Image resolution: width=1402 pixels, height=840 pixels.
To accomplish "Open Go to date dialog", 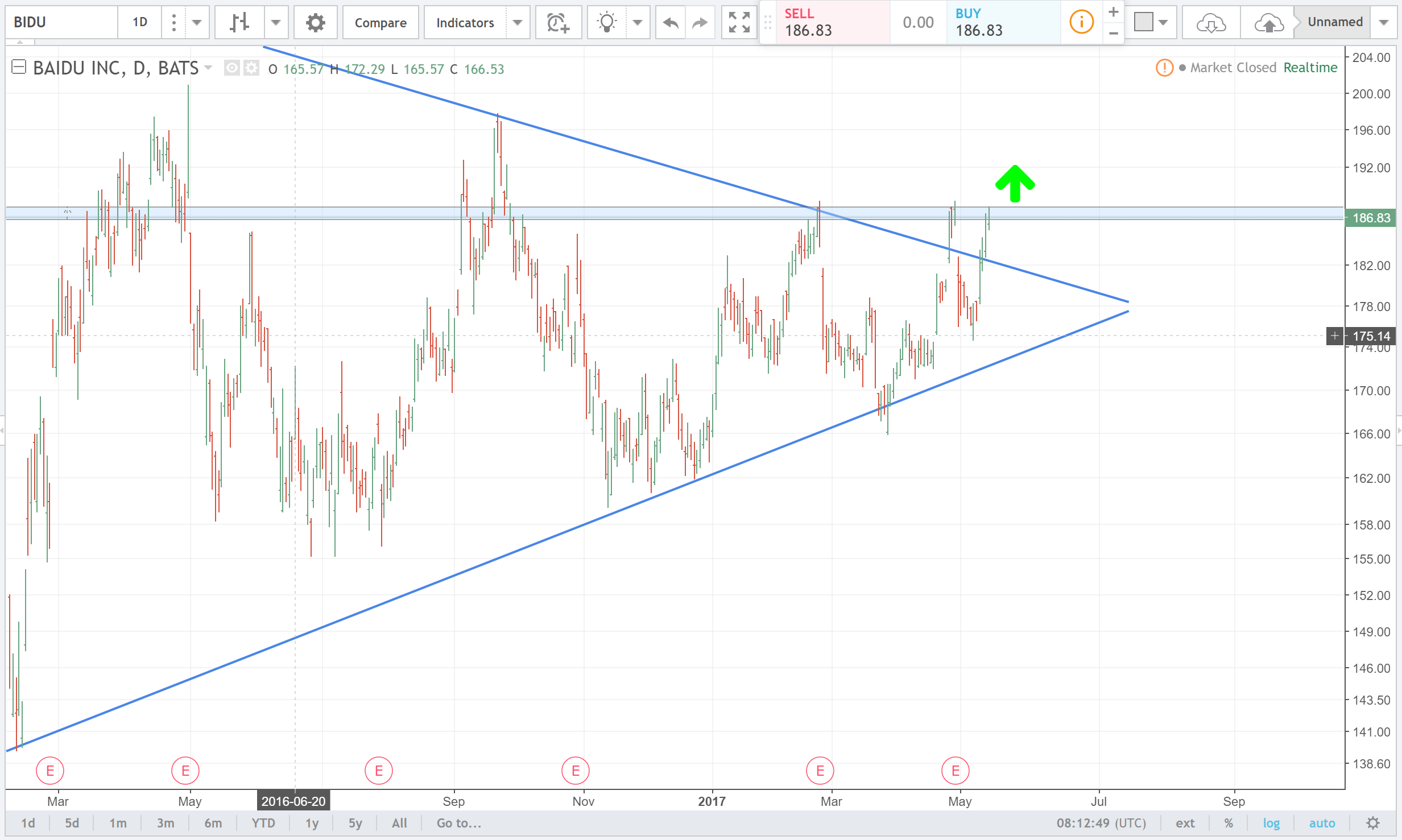I will point(459,823).
